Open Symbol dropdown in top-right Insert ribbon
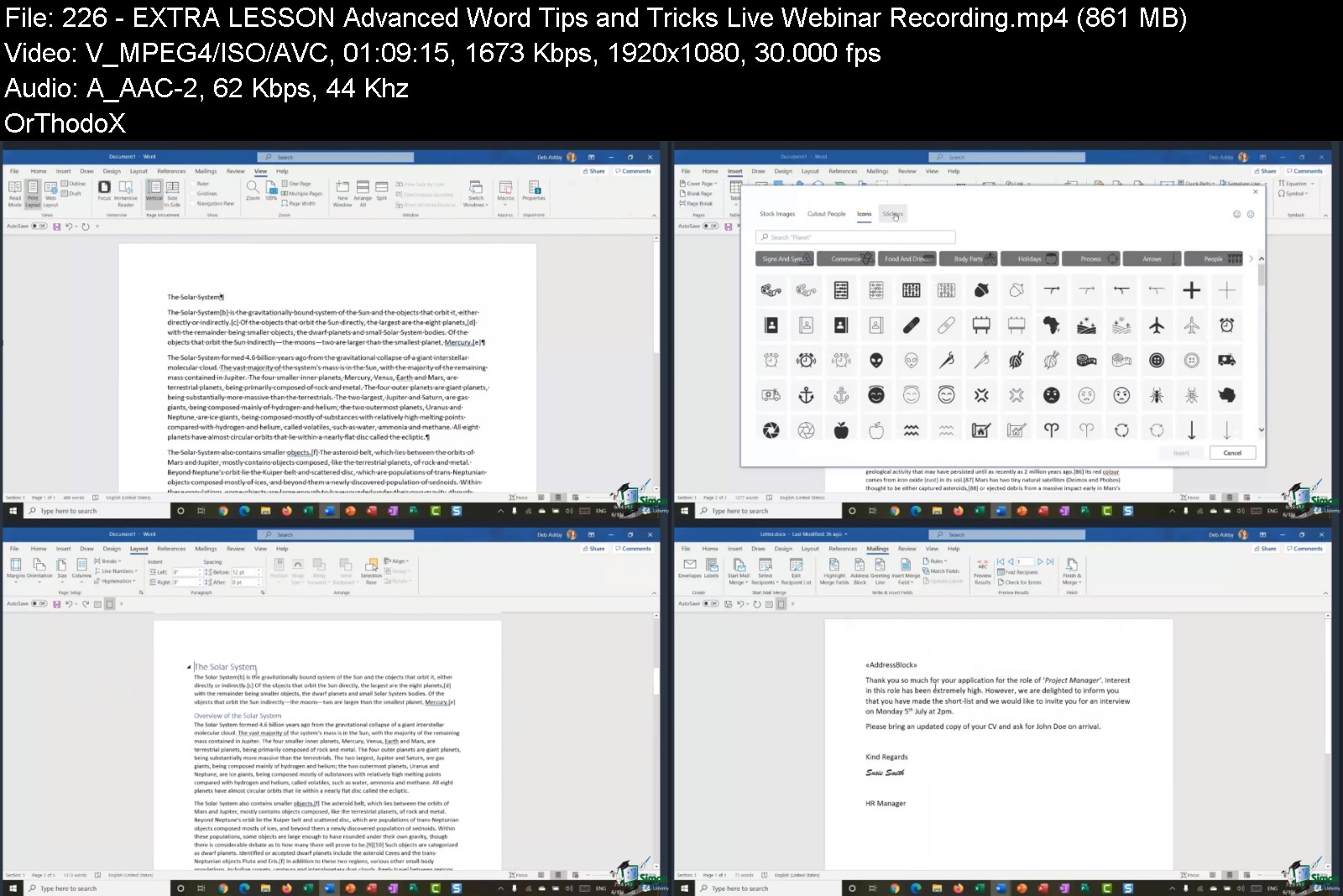 coord(1293,194)
